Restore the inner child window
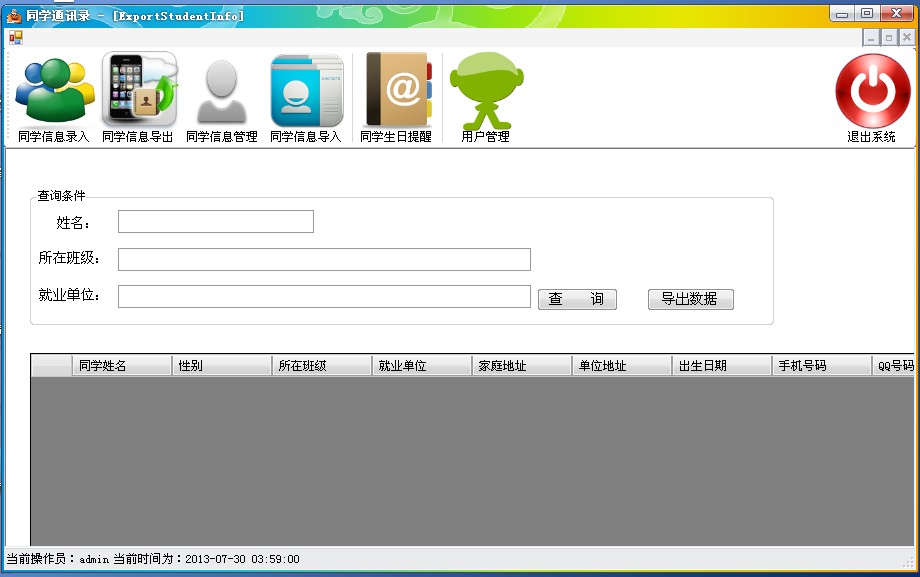This screenshot has height=577, width=920. [889, 38]
